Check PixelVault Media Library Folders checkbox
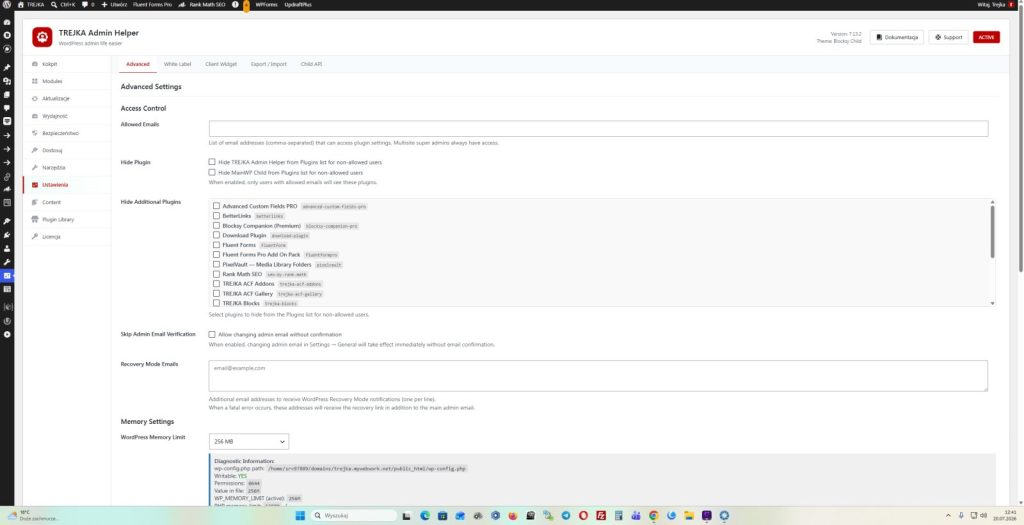The image size is (1024, 525). pos(216,264)
